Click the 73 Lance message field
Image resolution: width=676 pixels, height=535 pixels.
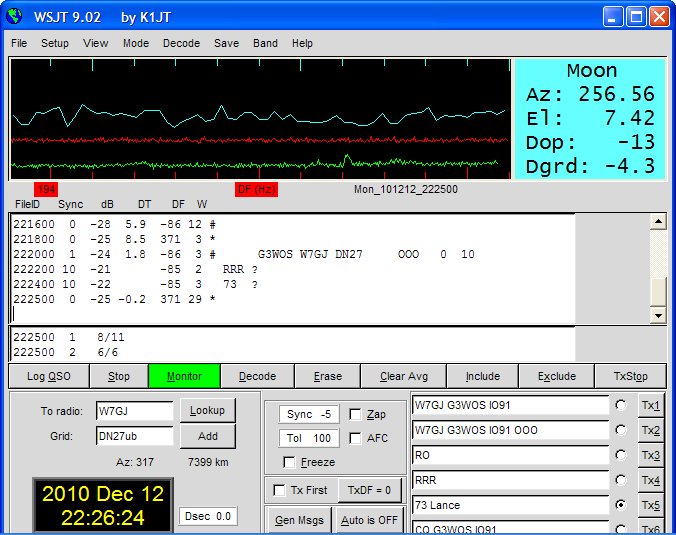click(x=510, y=505)
